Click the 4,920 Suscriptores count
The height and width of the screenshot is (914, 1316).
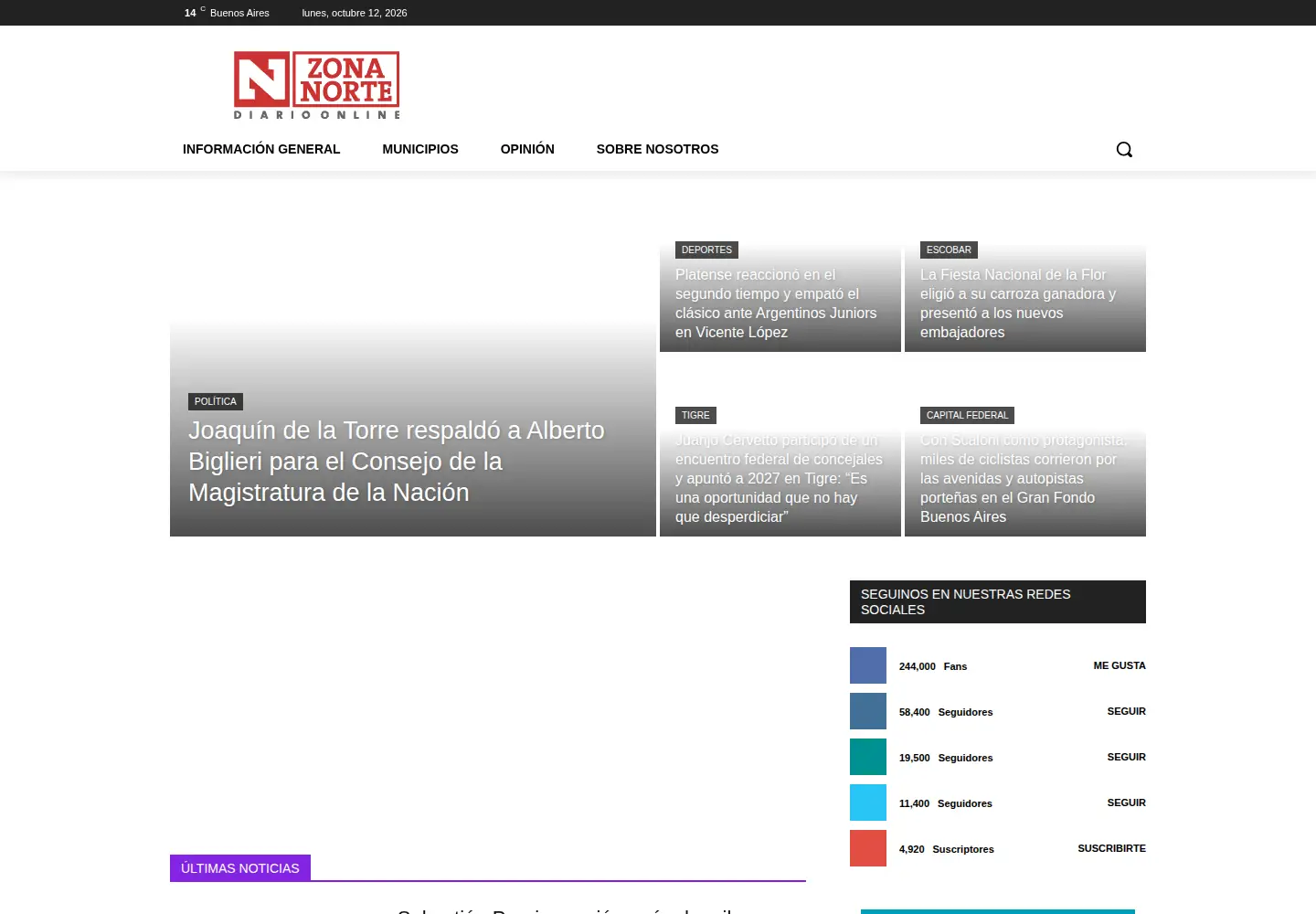tap(947, 849)
